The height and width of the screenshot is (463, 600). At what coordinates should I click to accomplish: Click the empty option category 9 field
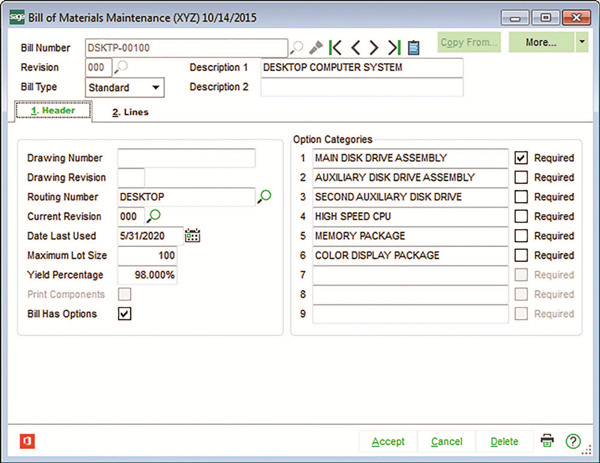pos(411,314)
